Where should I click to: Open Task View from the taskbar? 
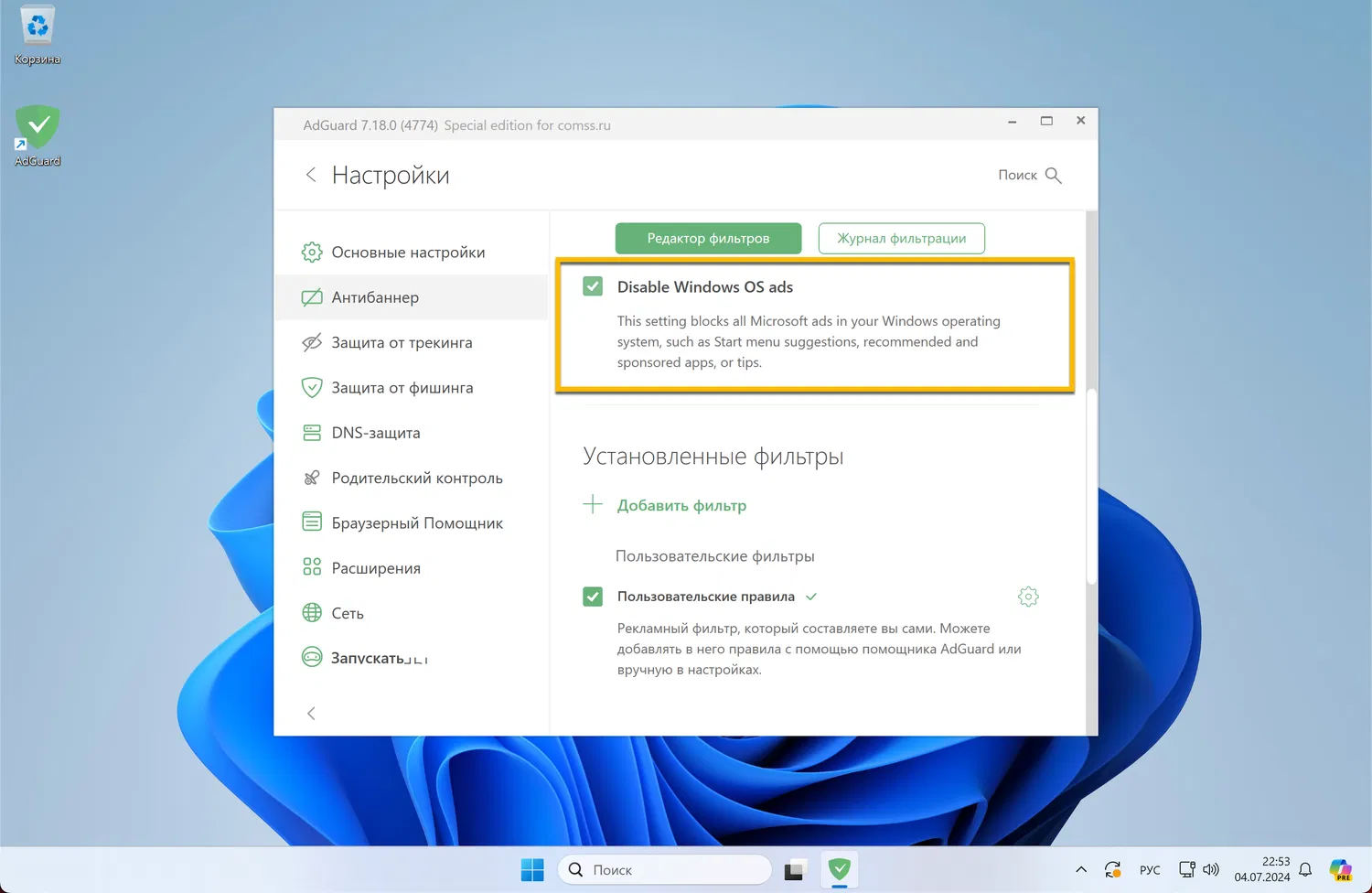794,870
